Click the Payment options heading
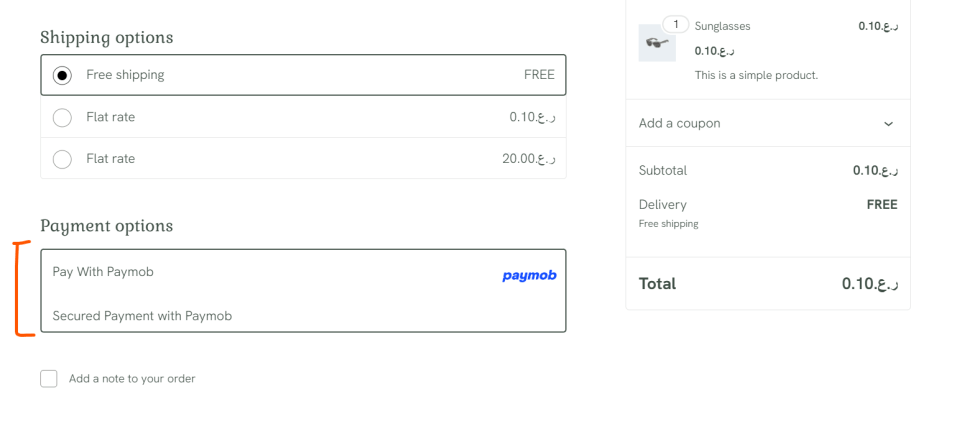The width and height of the screenshot is (980, 424). 106,226
